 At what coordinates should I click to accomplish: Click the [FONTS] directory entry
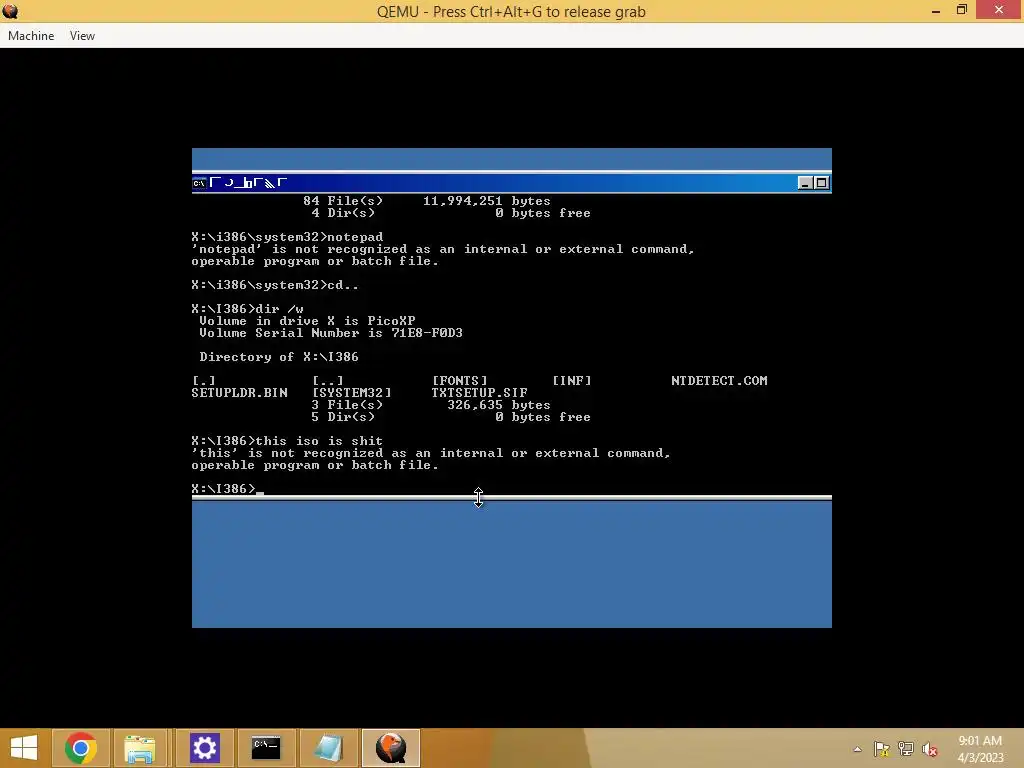tap(460, 381)
